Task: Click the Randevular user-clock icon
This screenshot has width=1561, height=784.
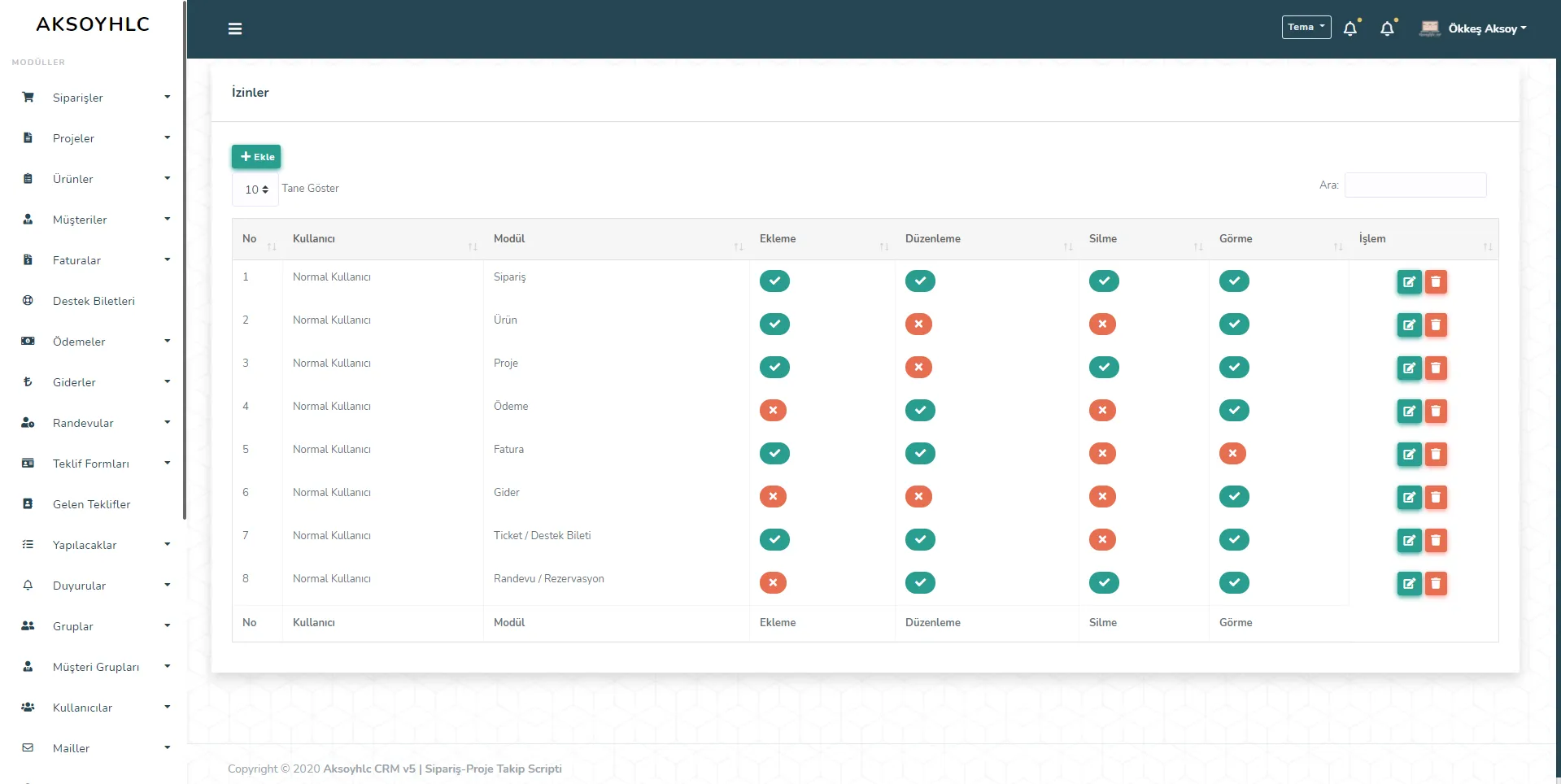Action: [28, 423]
